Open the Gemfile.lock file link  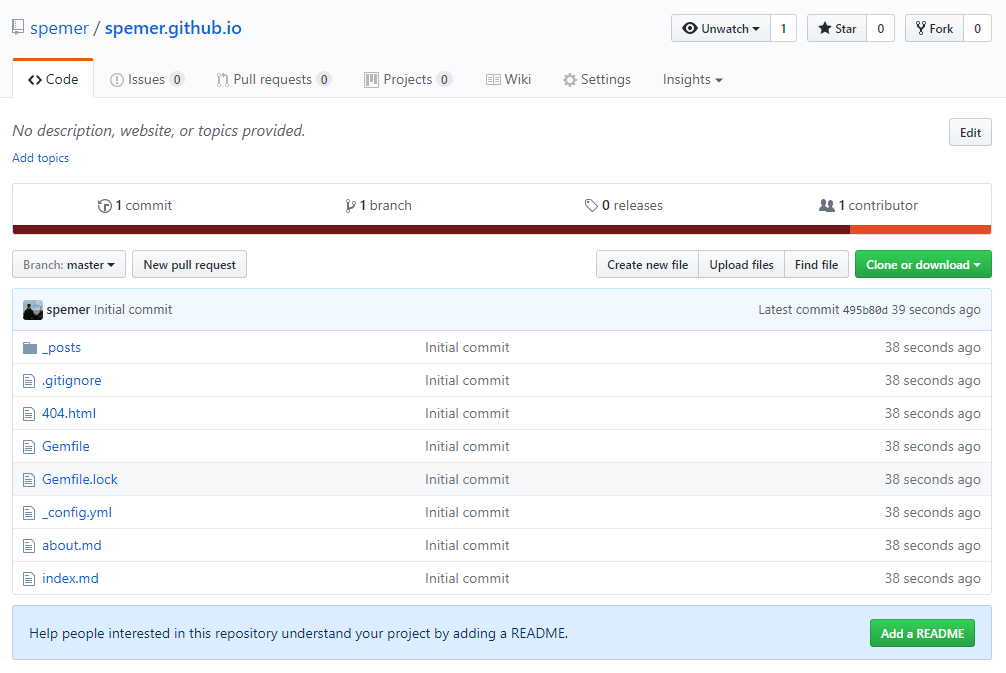[80, 480]
